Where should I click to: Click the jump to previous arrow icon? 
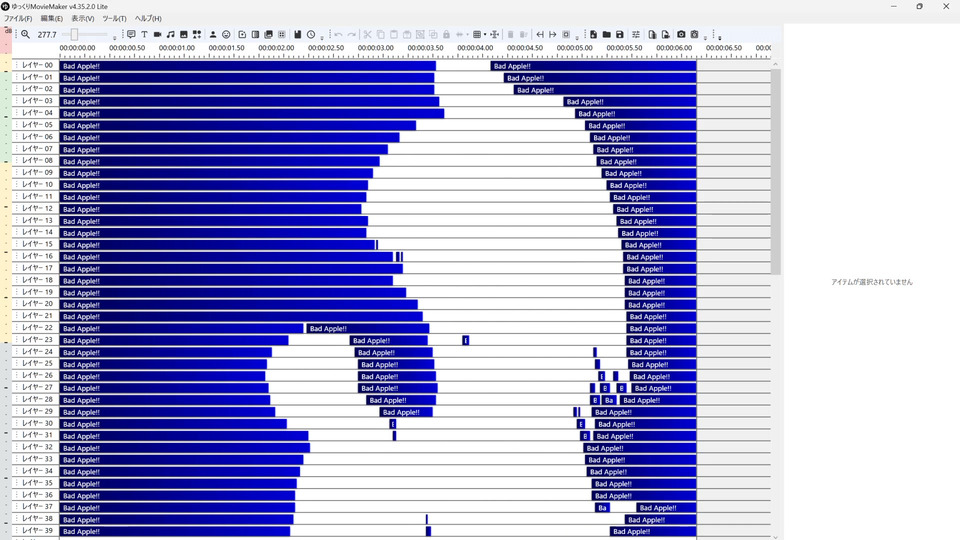pyautogui.click(x=540, y=34)
